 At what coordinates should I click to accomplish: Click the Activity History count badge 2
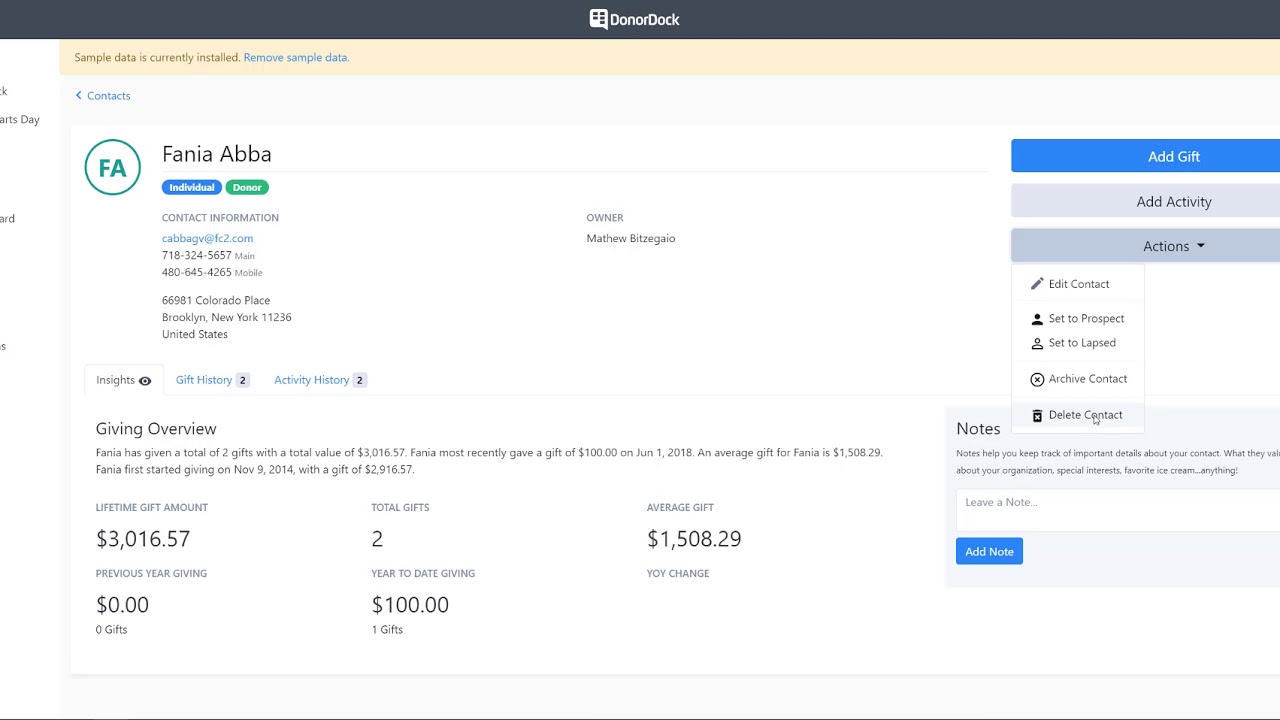point(359,380)
